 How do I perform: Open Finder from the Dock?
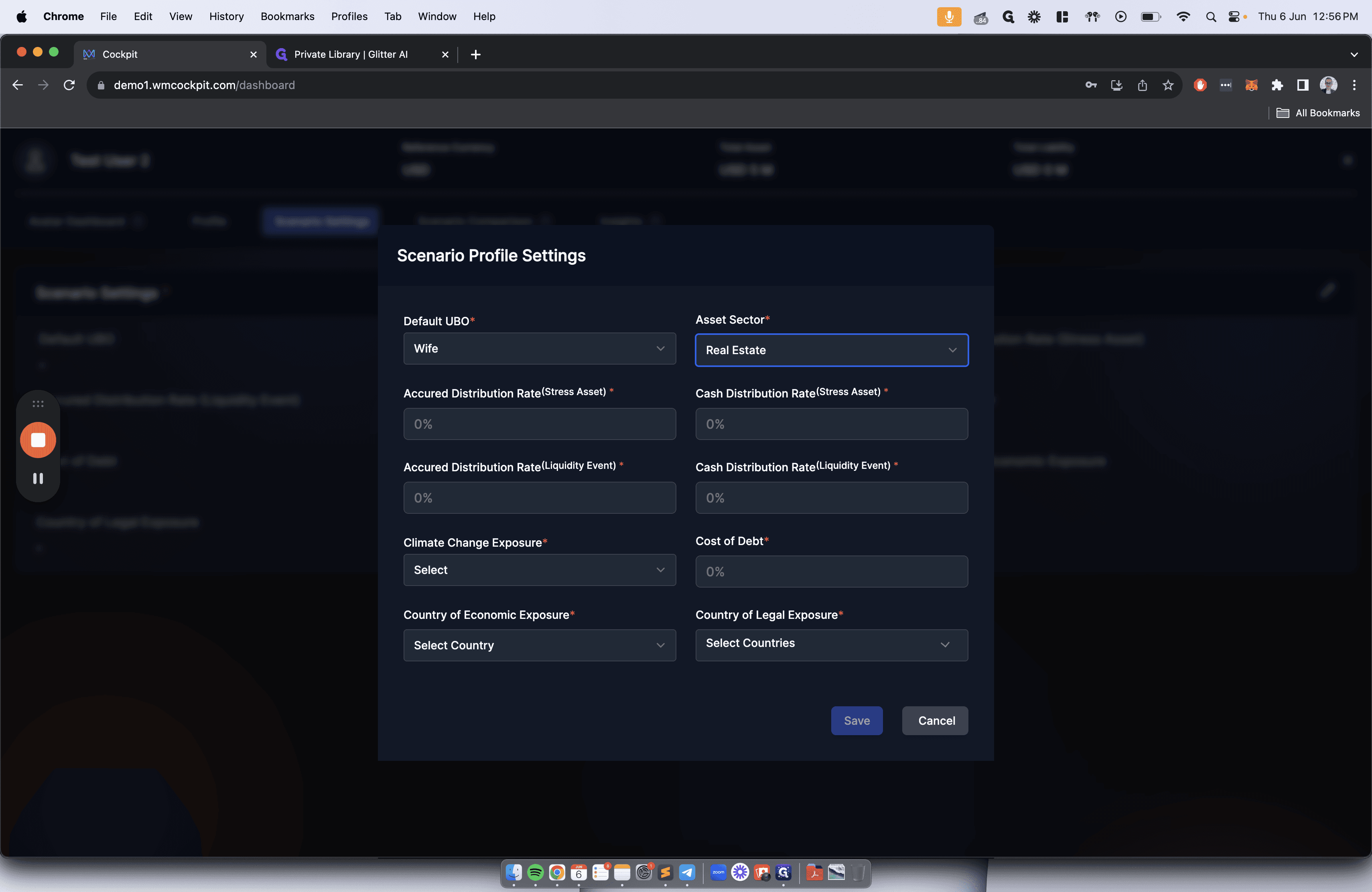[x=513, y=872]
